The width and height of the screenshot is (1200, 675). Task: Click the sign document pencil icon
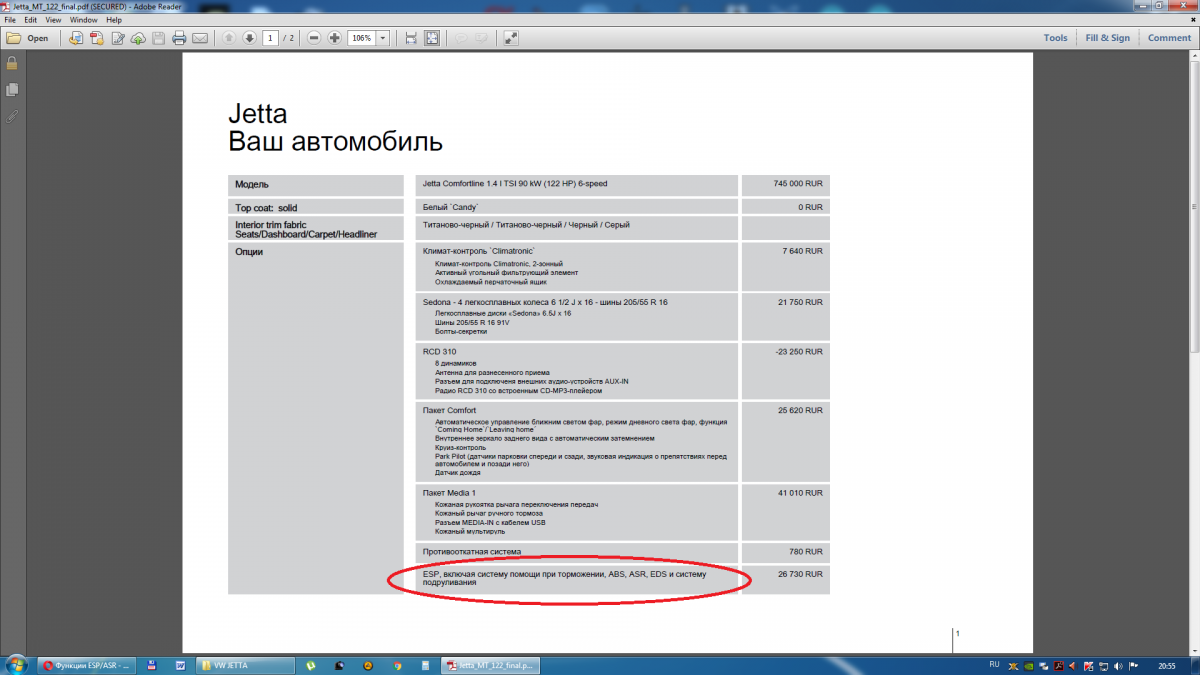click(x=118, y=38)
